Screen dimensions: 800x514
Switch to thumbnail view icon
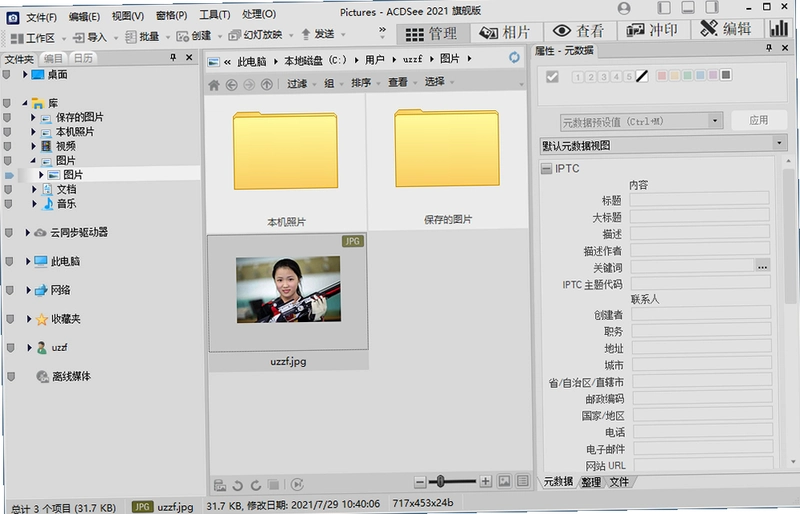point(504,481)
